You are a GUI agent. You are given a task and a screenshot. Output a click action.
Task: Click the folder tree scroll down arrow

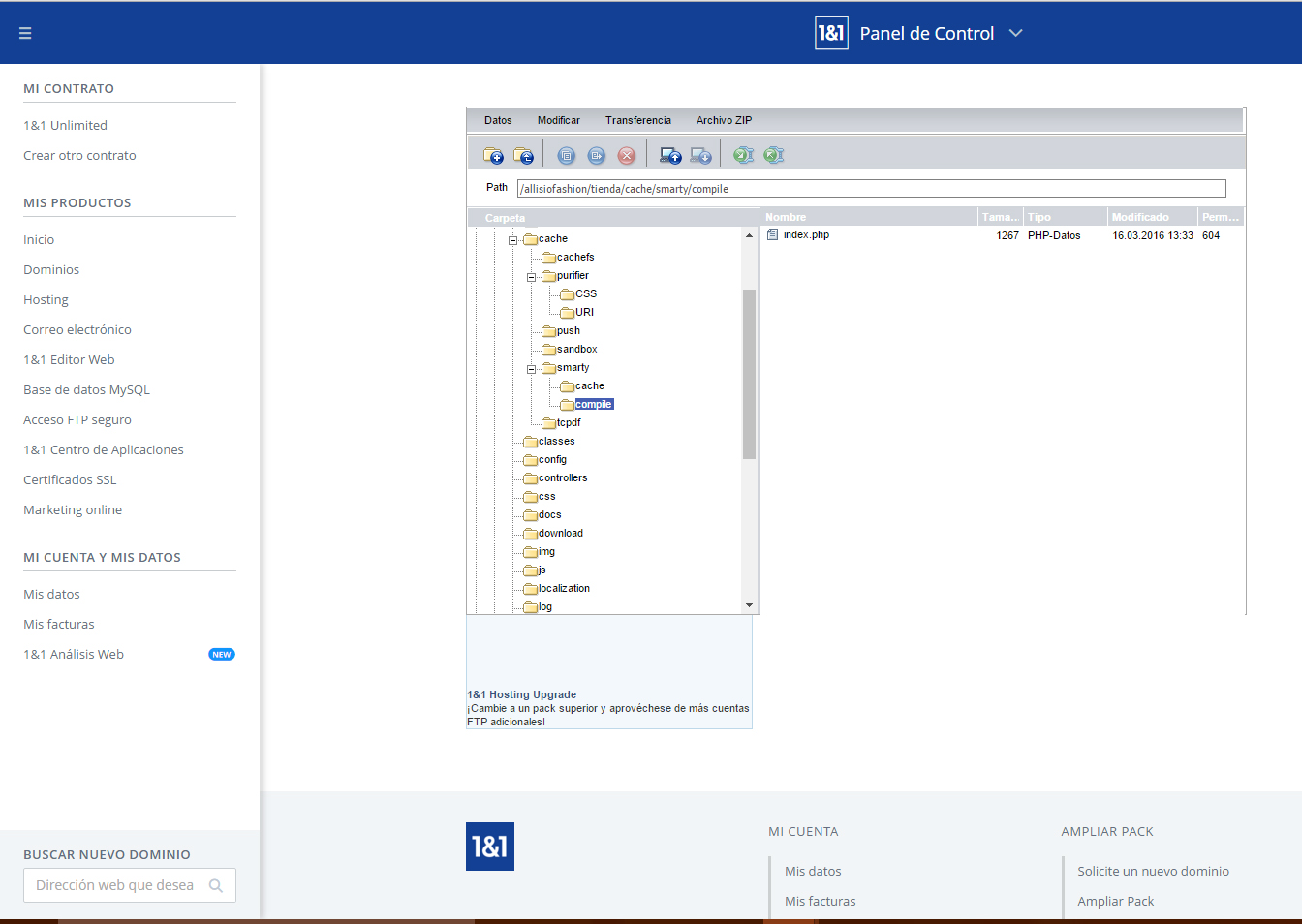[x=749, y=605]
